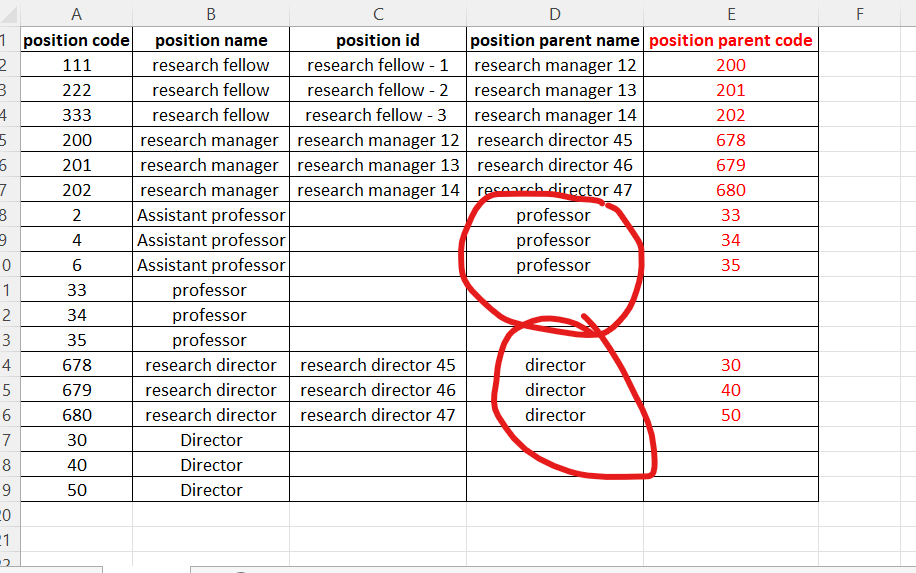Select the 'research manager 12' cell in column D

pyautogui.click(x=554, y=65)
